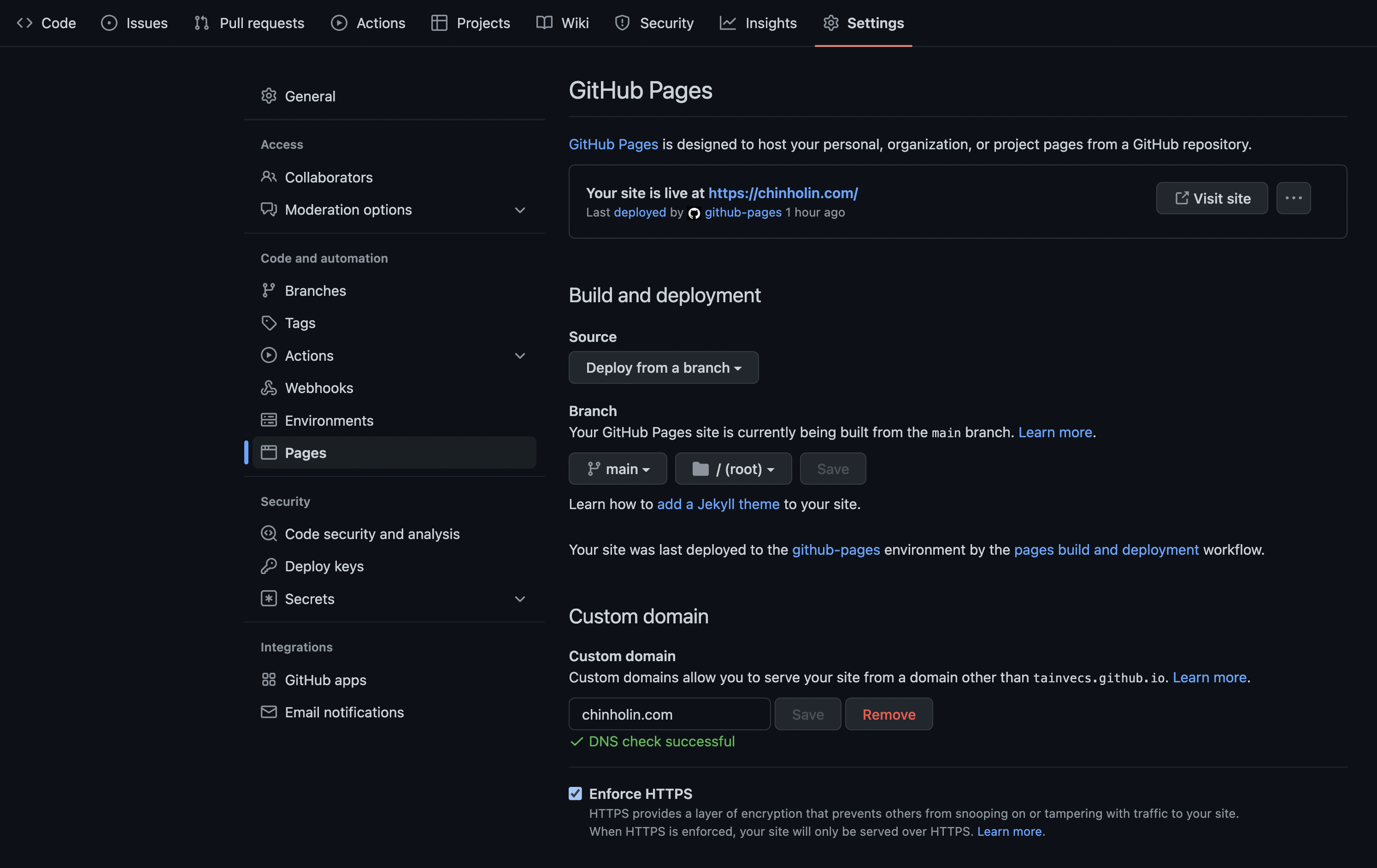Open the Webhooks settings label
The width and height of the screenshot is (1377, 868).
point(319,387)
